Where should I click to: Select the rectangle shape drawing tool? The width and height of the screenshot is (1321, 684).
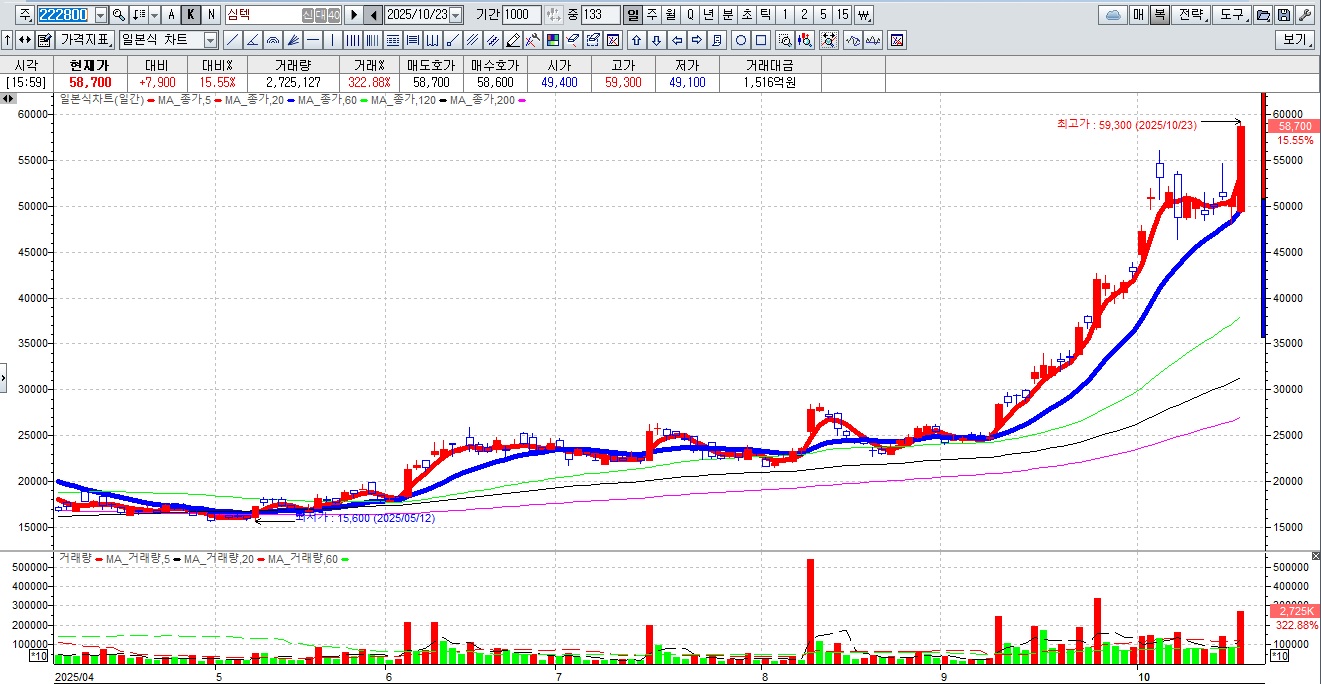(x=761, y=40)
